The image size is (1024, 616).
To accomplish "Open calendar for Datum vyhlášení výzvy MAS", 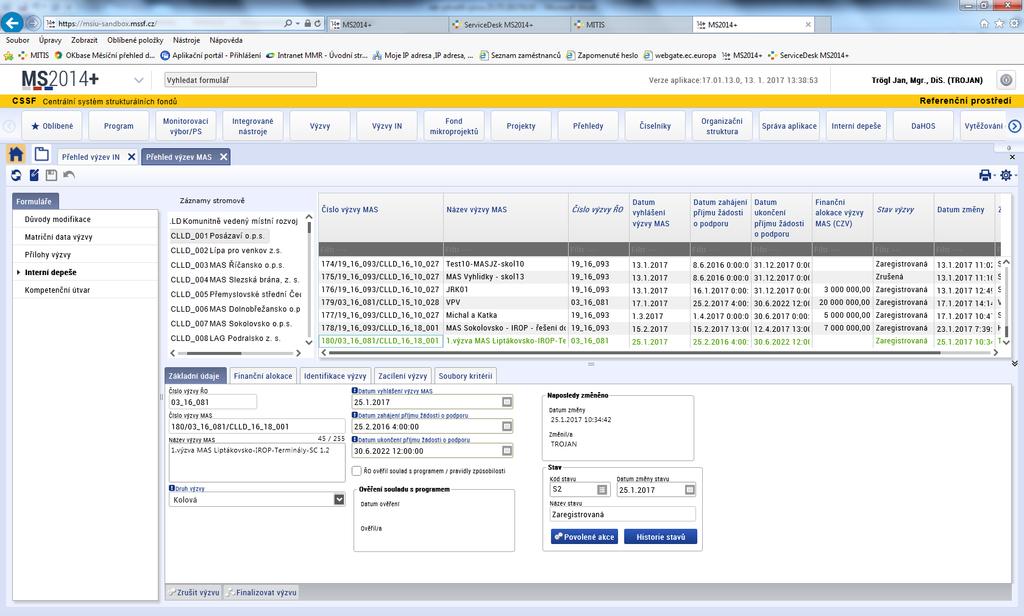I will coord(507,402).
